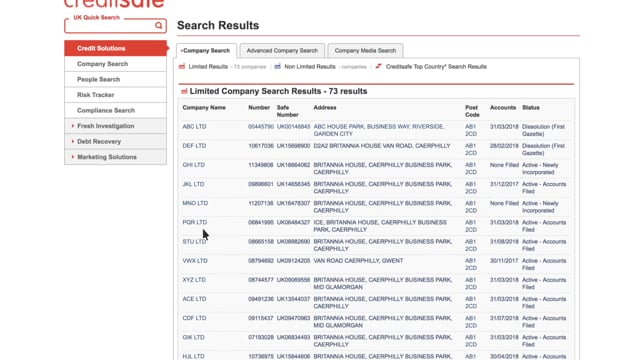Click the Address column header
Image resolution: width=640 pixels, height=360 pixels.
(x=325, y=108)
